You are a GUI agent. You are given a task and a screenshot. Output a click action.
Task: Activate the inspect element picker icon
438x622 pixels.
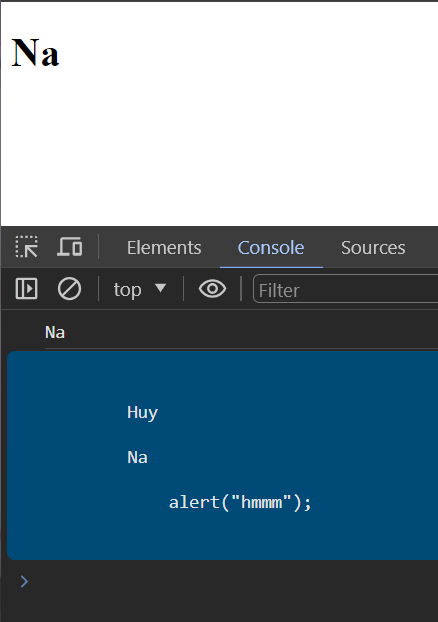27,247
